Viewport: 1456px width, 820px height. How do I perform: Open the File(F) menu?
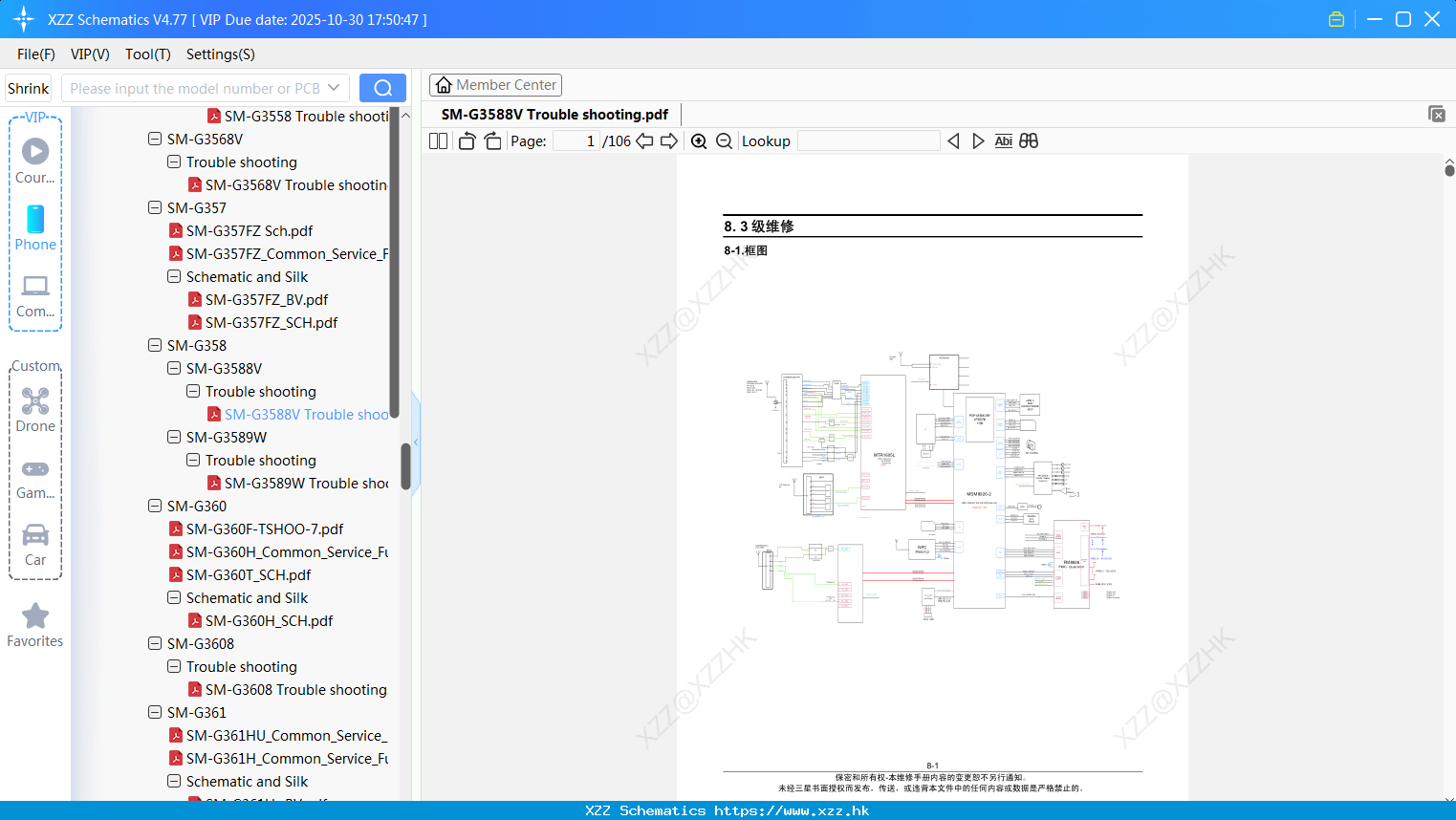[x=36, y=54]
